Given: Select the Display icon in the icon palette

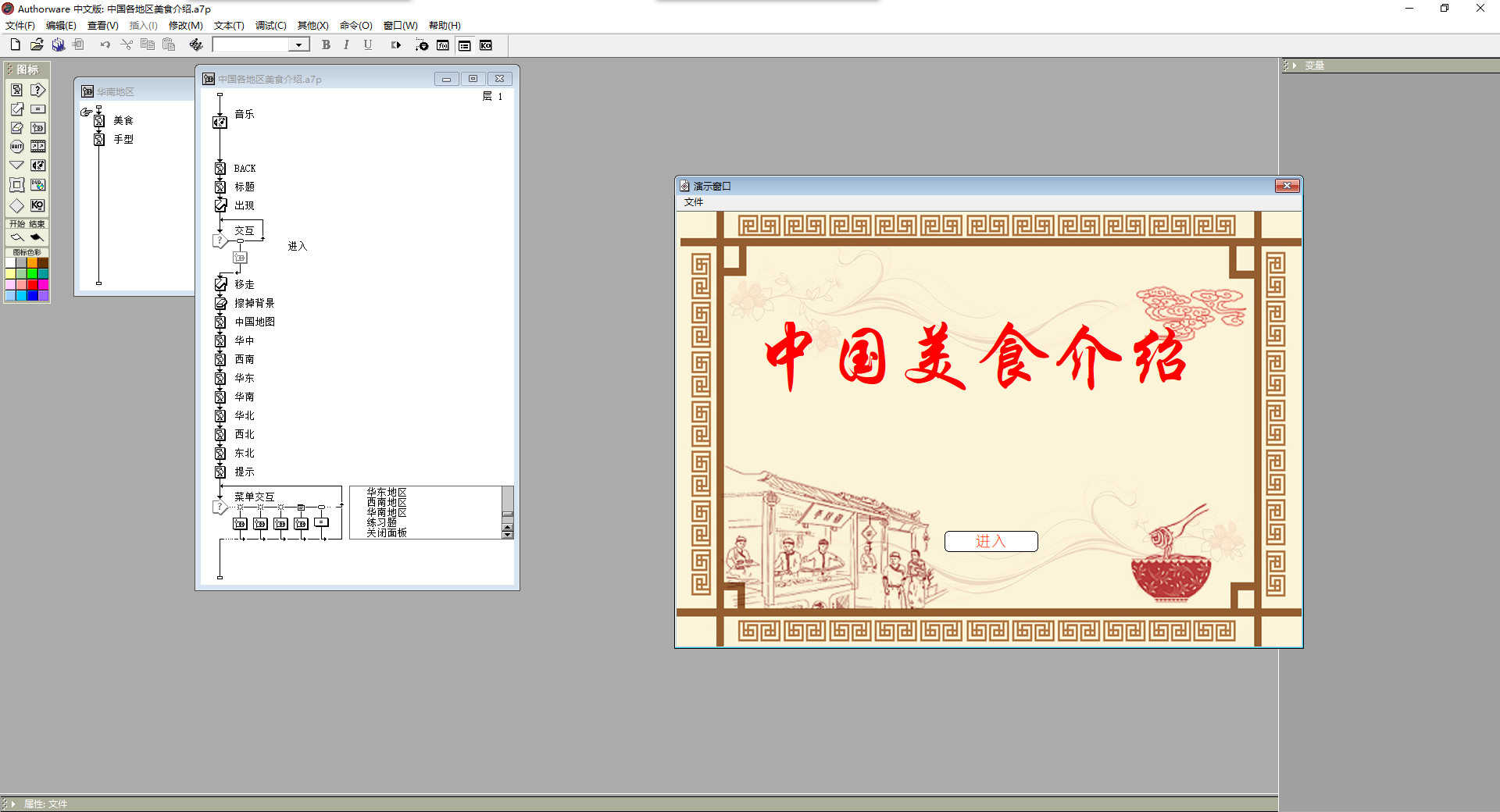Looking at the screenshot, I should (16, 90).
